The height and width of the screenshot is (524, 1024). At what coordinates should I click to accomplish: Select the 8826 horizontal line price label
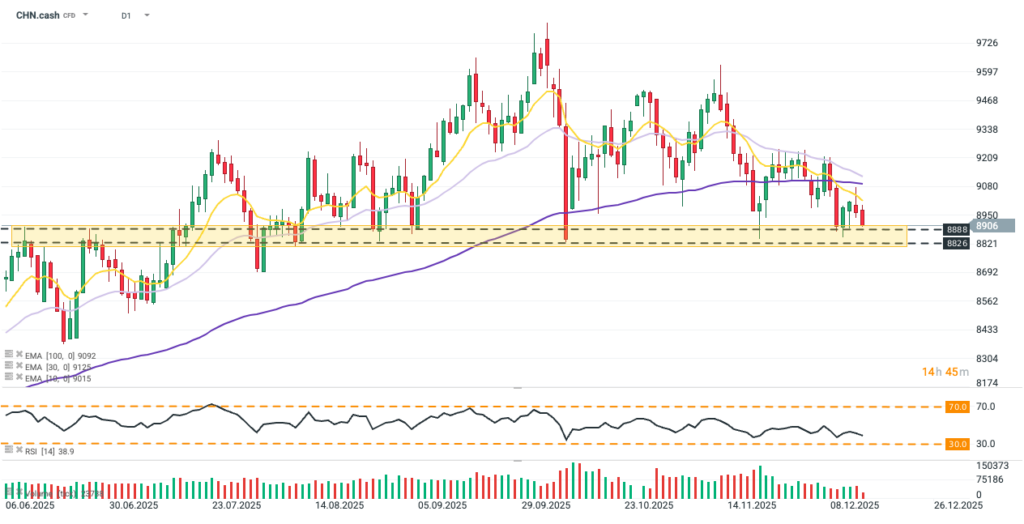pyautogui.click(x=958, y=243)
